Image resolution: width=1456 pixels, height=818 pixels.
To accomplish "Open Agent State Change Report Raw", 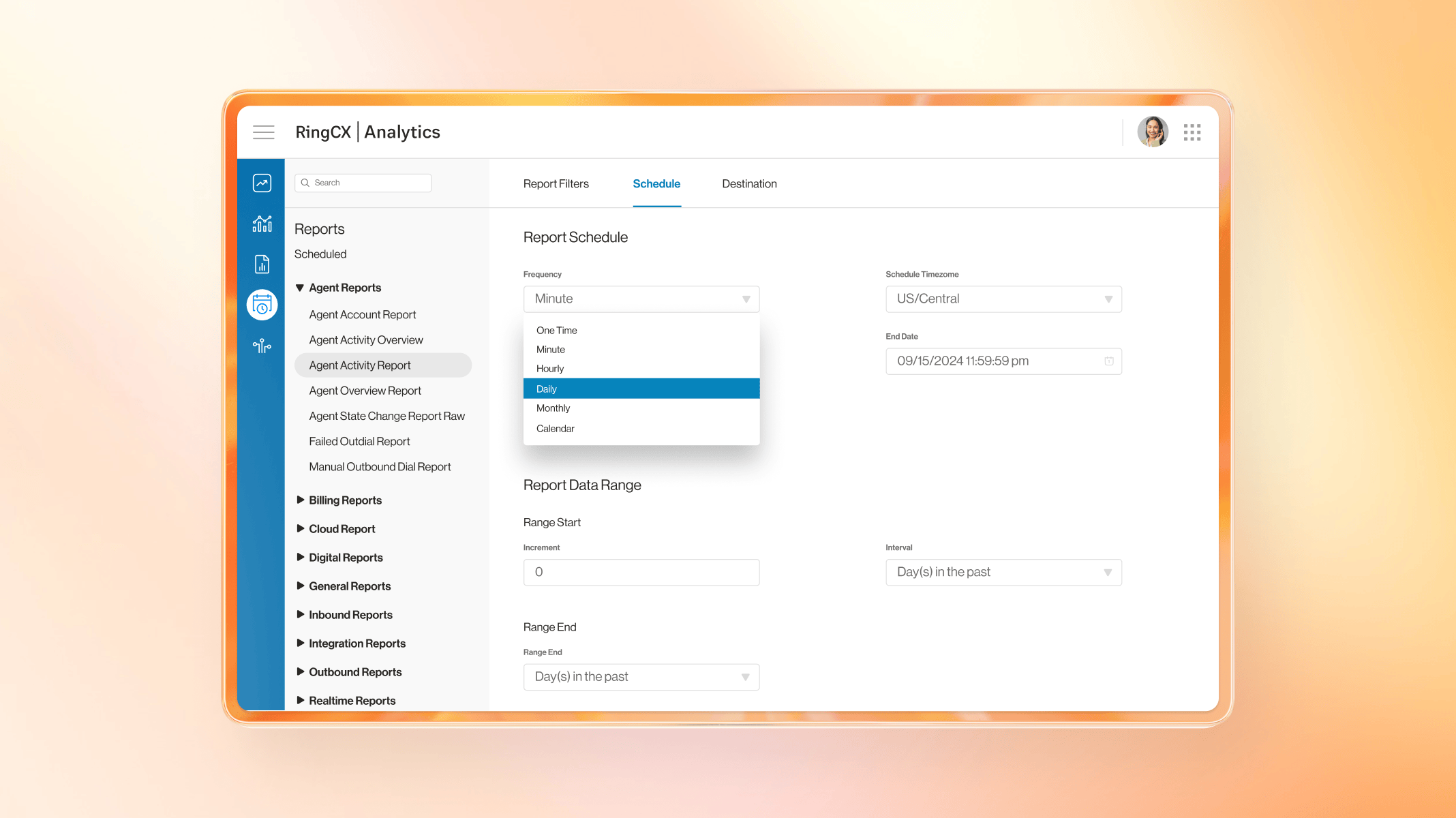I will [x=386, y=416].
